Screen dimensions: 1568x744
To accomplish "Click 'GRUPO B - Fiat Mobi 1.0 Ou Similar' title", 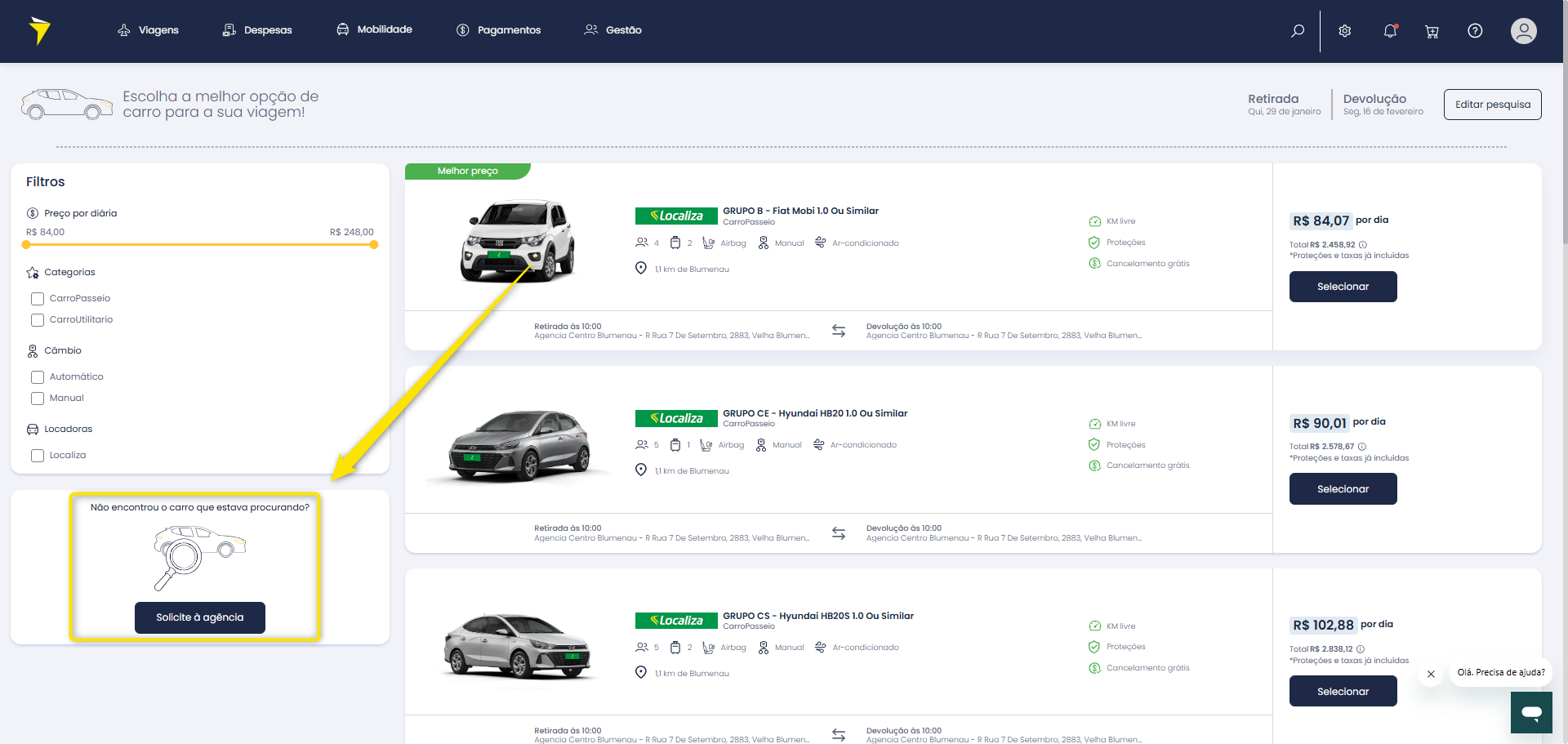I will [x=800, y=211].
